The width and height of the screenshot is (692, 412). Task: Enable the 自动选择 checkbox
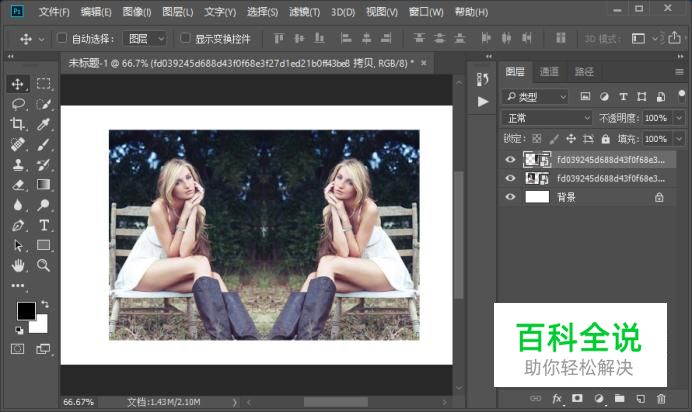point(62,39)
